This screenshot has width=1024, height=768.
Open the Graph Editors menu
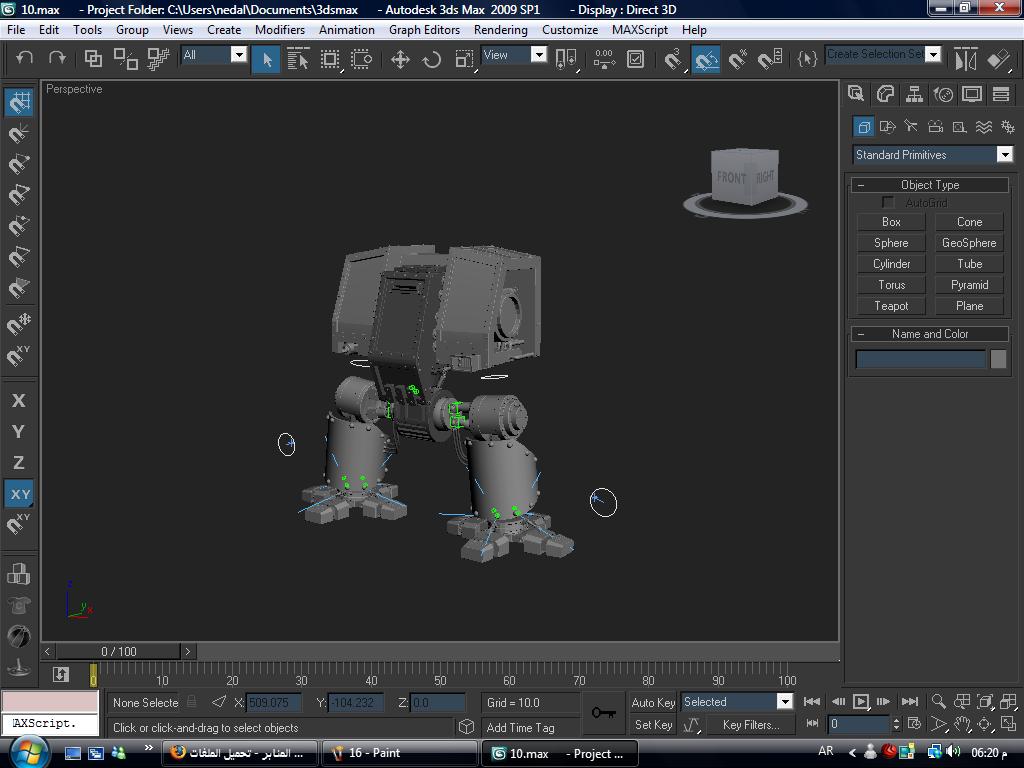coord(424,29)
